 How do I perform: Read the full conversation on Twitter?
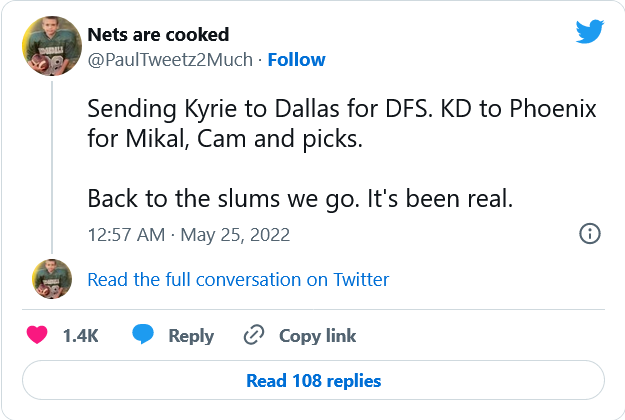[238, 279]
